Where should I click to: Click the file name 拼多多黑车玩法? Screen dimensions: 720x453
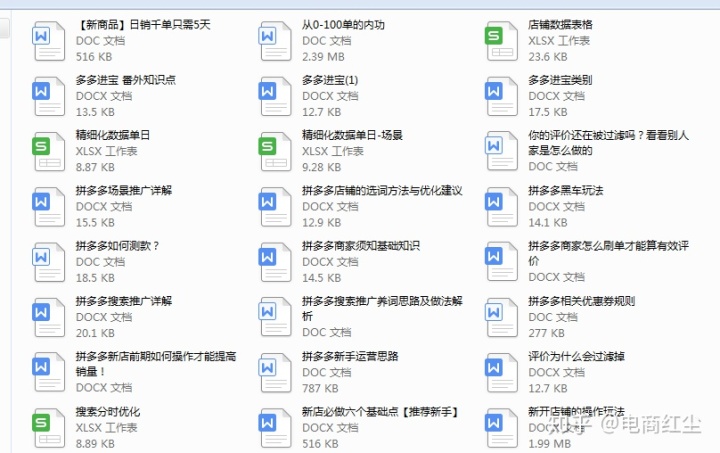tap(566, 190)
